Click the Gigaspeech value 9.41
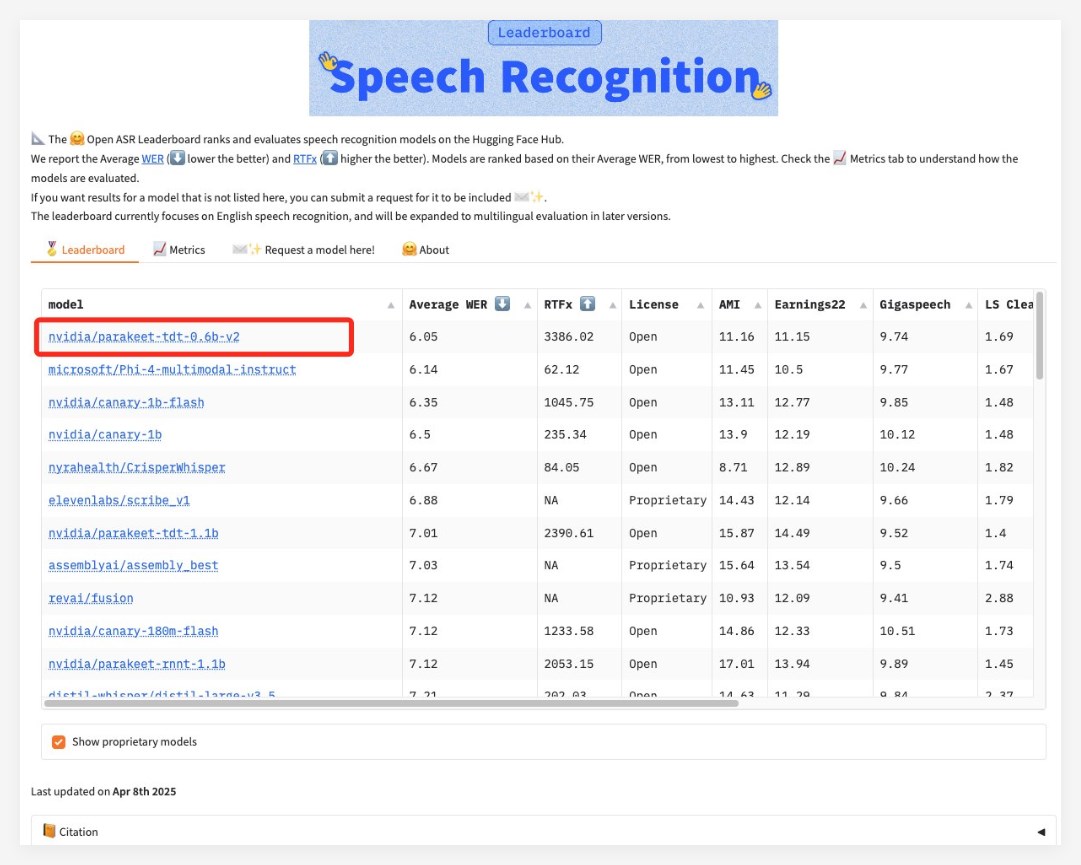The height and width of the screenshot is (865, 1081). pos(893,598)
